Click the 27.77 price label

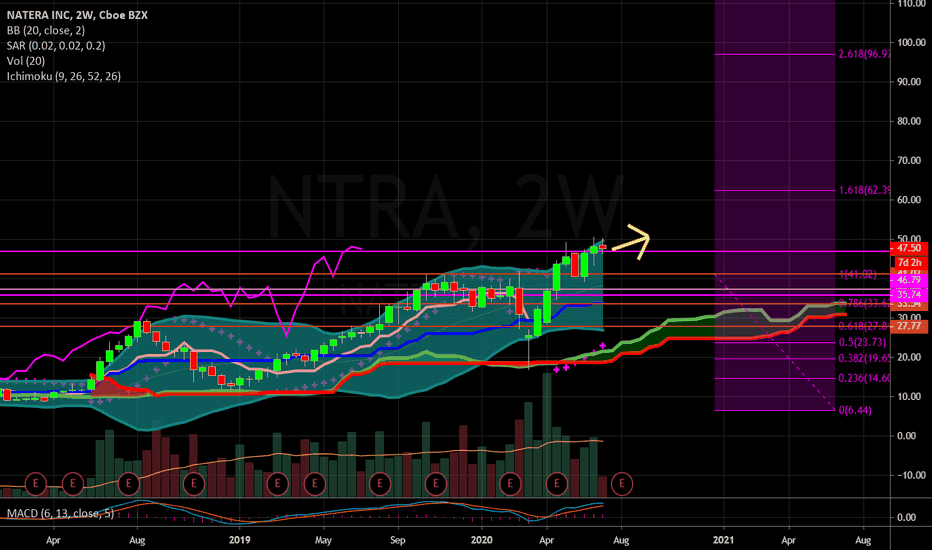click(909, 326)
